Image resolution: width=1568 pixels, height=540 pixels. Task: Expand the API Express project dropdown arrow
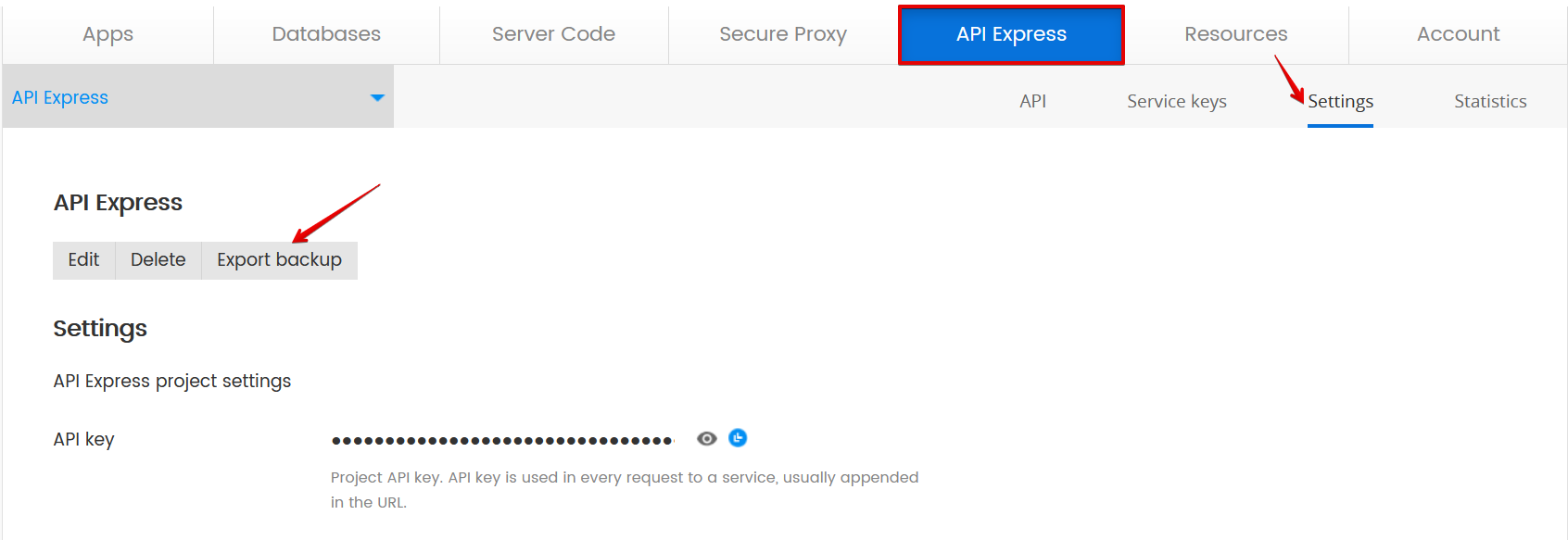377,97
